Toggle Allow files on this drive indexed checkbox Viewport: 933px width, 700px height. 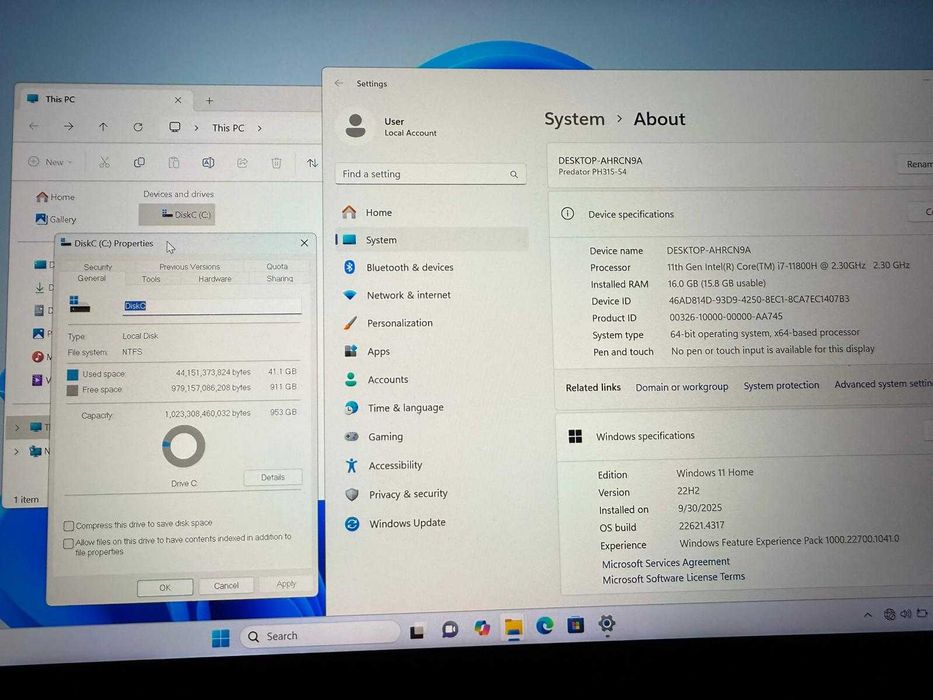[x=68, y=543]
